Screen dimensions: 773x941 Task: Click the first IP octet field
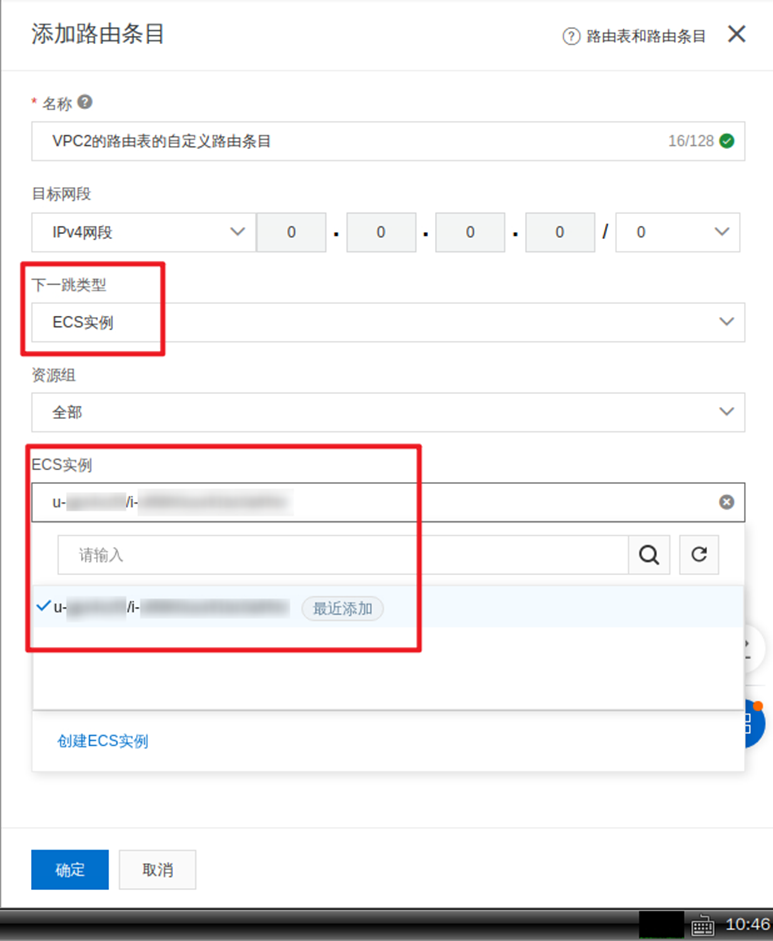tap(291, 232)
